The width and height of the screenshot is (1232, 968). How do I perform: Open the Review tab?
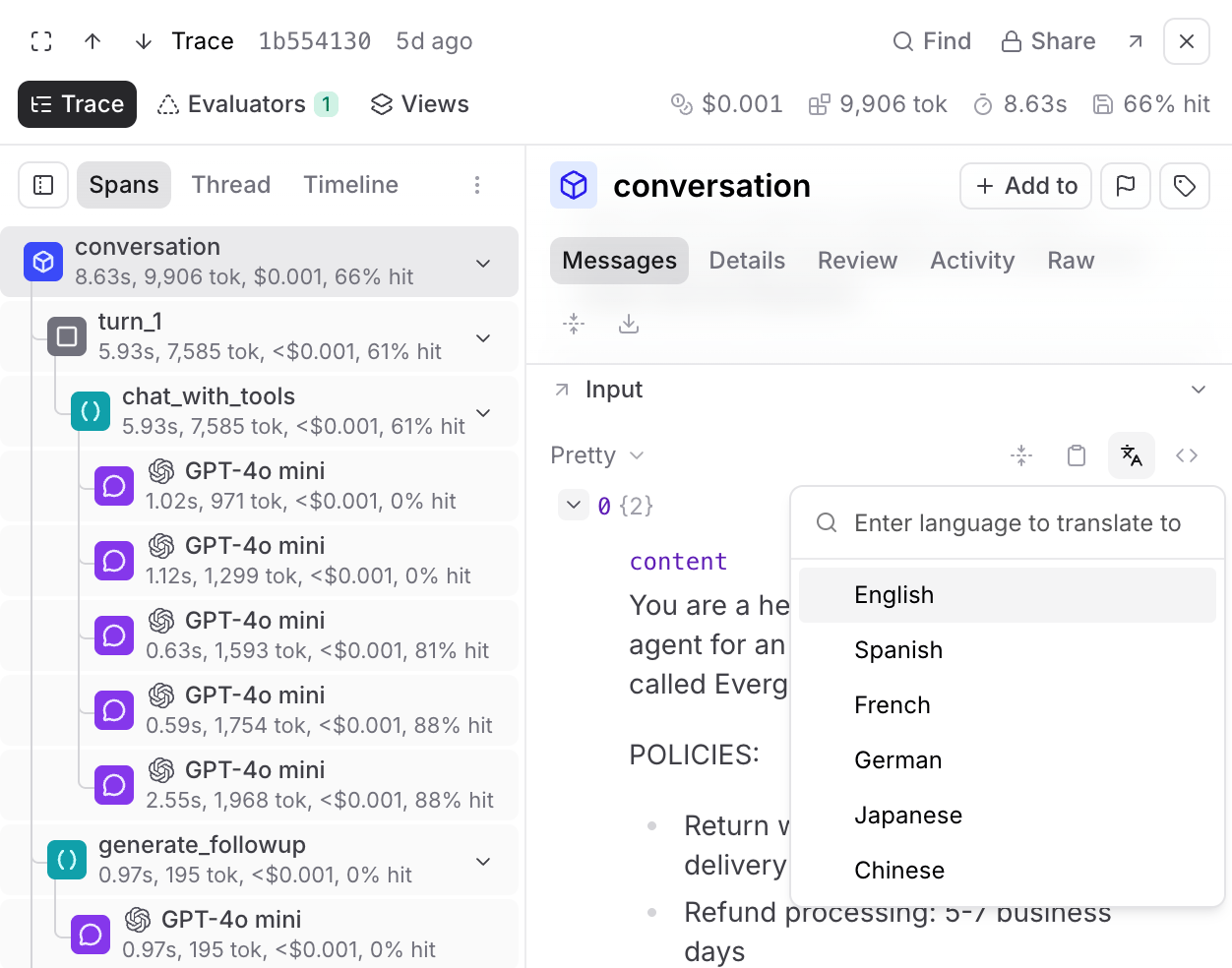857,261
